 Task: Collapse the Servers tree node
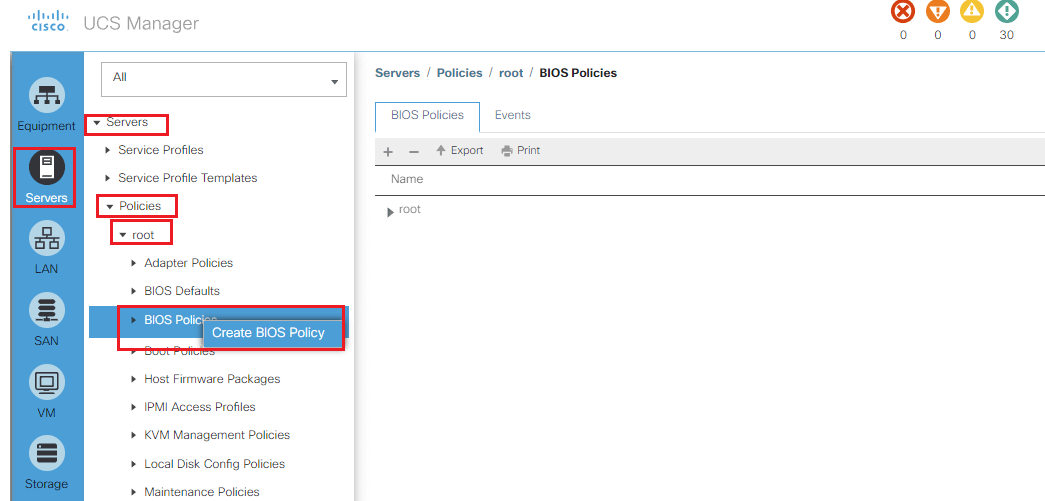[97, 123]
